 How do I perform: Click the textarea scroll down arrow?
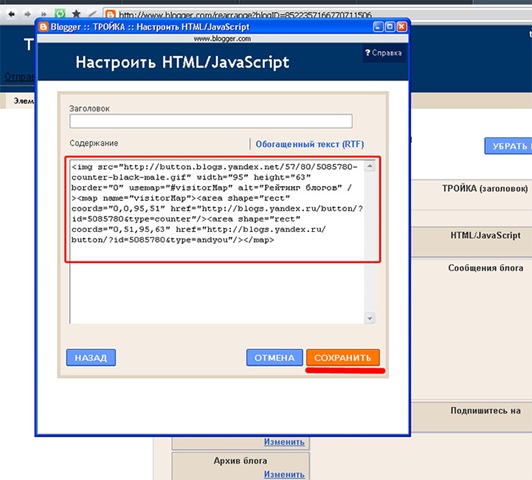coord(370,319)
